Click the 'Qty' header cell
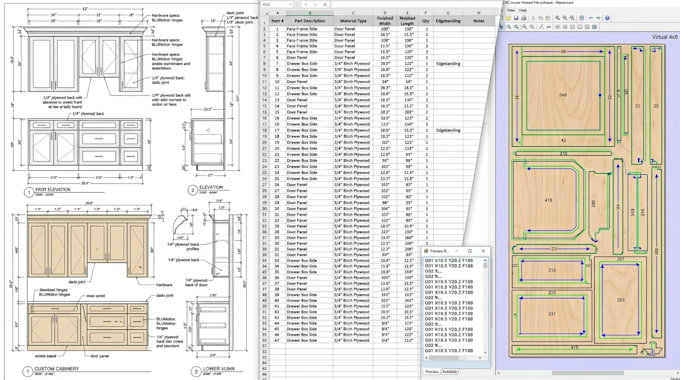Image resolution: width=680 pixels, height=380 pixels. tap(425, 20)
